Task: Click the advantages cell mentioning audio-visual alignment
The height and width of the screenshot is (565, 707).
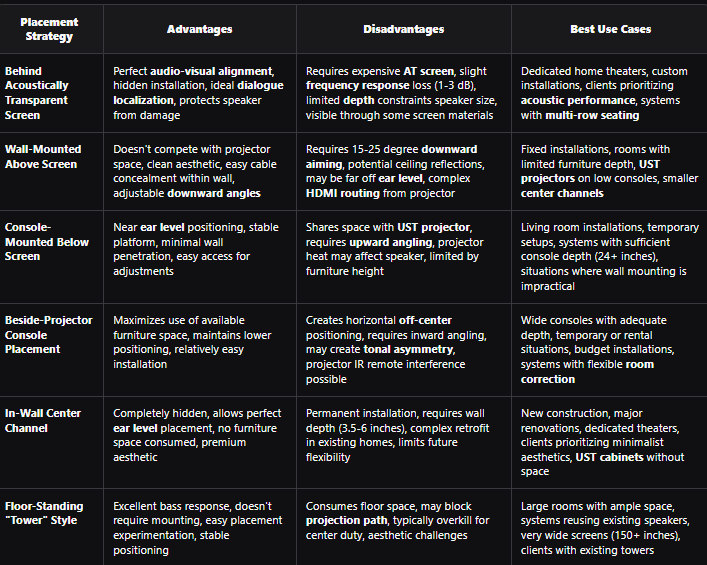Action: tap(199, 93)
